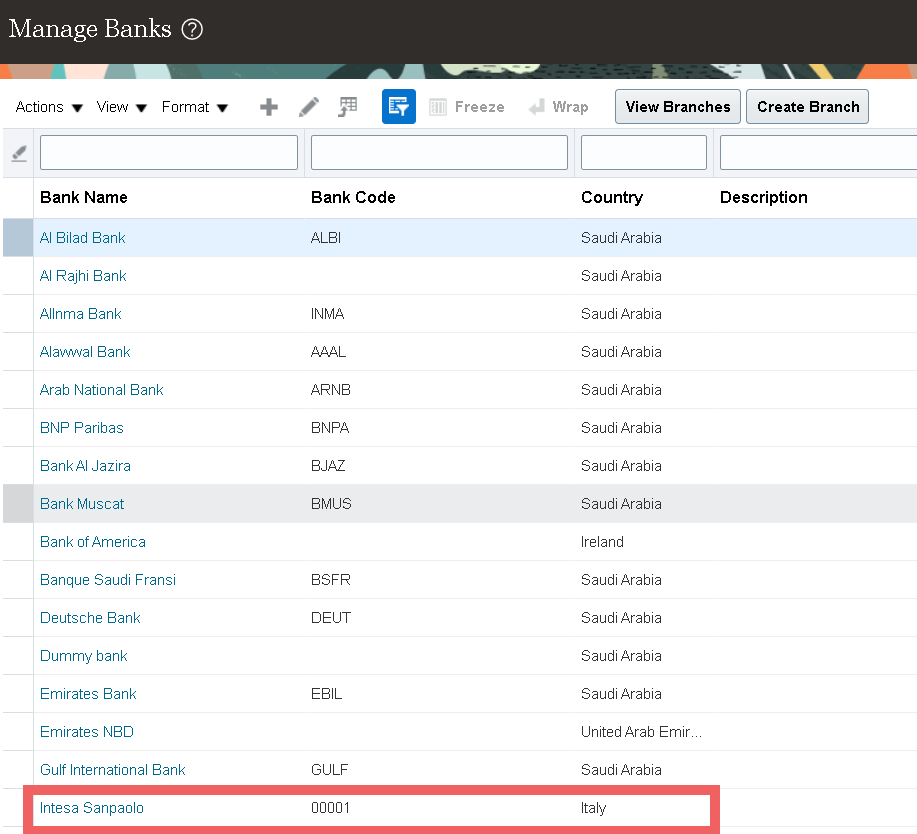Click the Detach grid icon
The image size is (917, 834).
347,106
